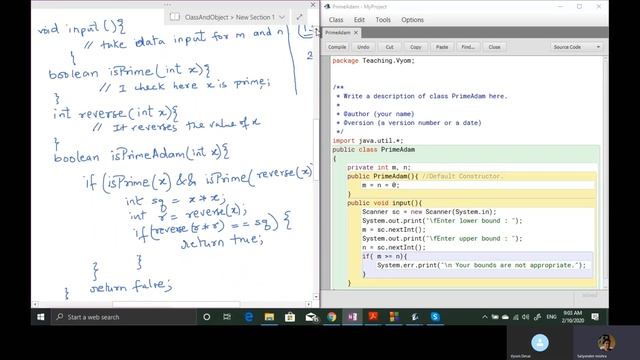Click the BlueJ app icon in title bar
The image size is (640, 360).
(327, 7)
